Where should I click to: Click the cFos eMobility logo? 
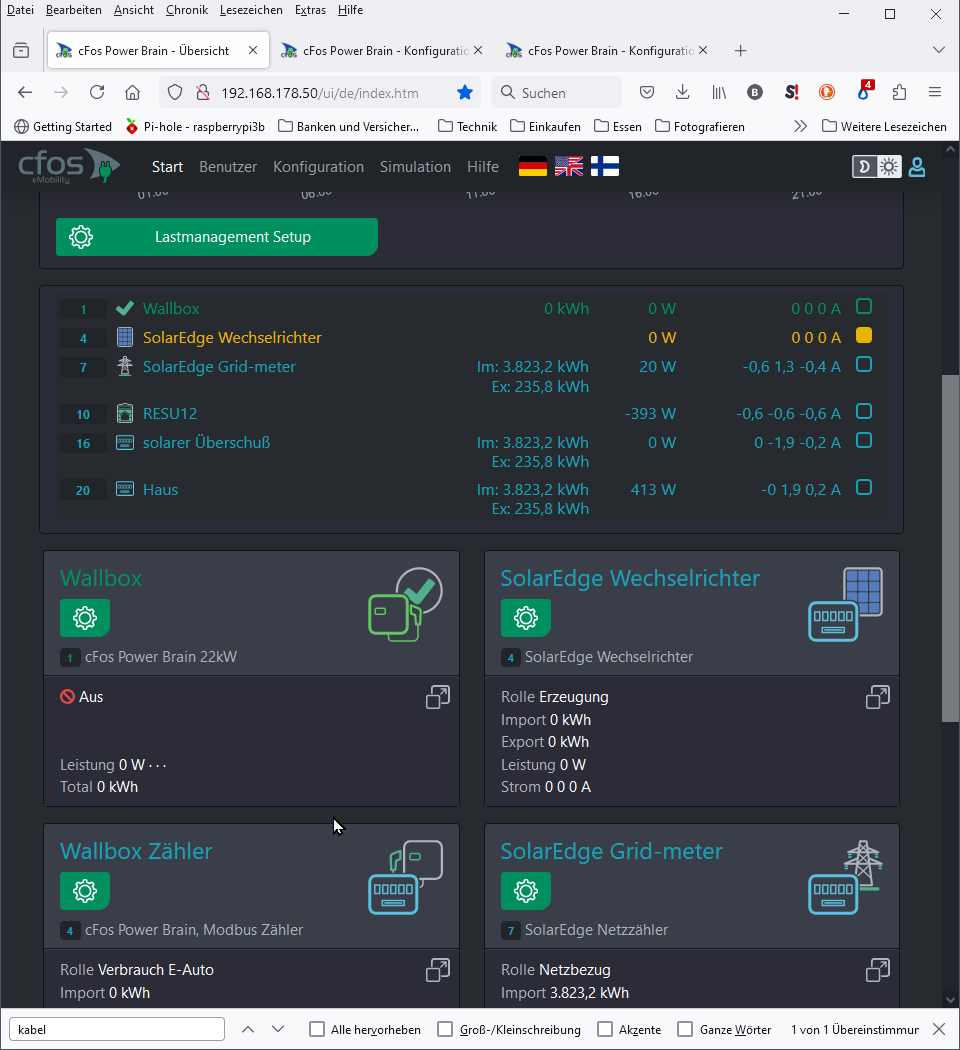pos(69,166)
